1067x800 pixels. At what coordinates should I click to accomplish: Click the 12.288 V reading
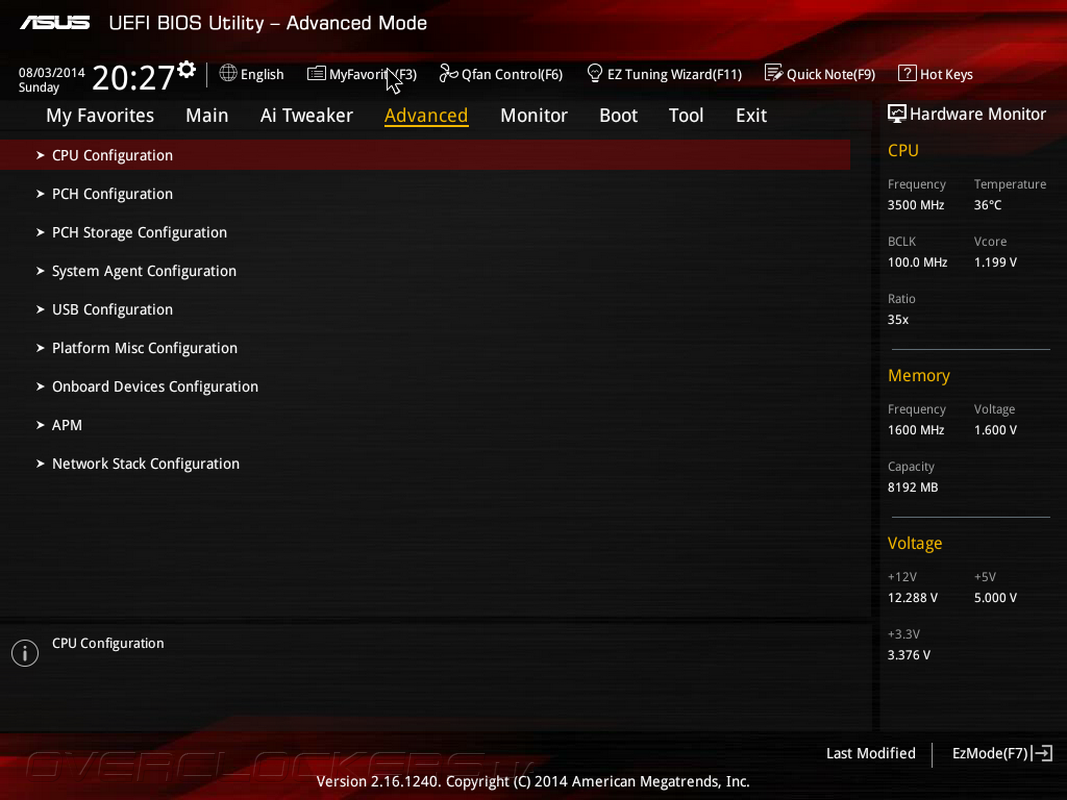912,597
